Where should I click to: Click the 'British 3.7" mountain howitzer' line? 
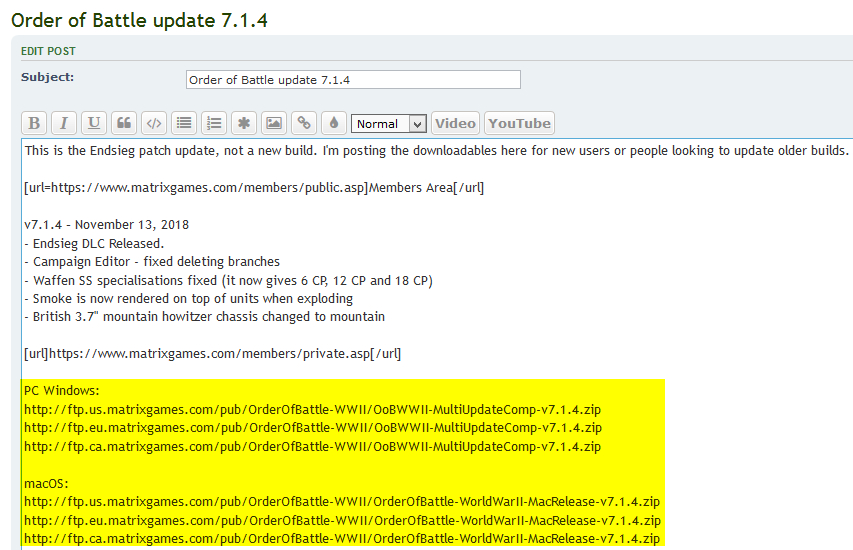(x=205, y=317)
